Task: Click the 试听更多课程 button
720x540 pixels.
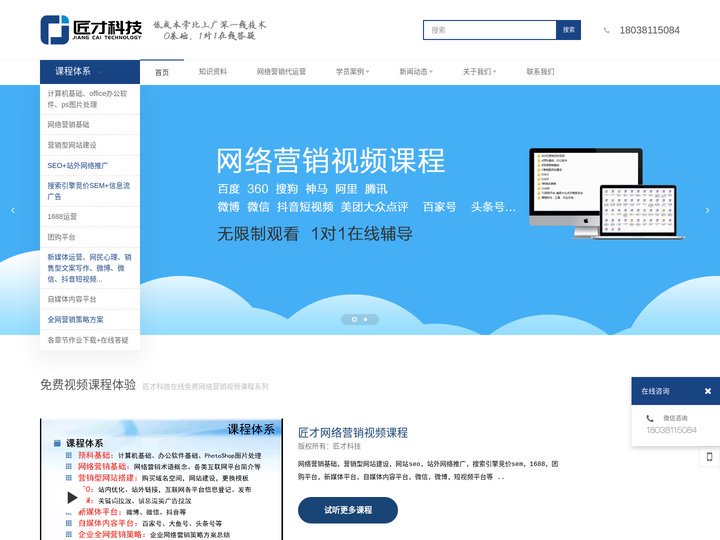Action: point(348,510)
